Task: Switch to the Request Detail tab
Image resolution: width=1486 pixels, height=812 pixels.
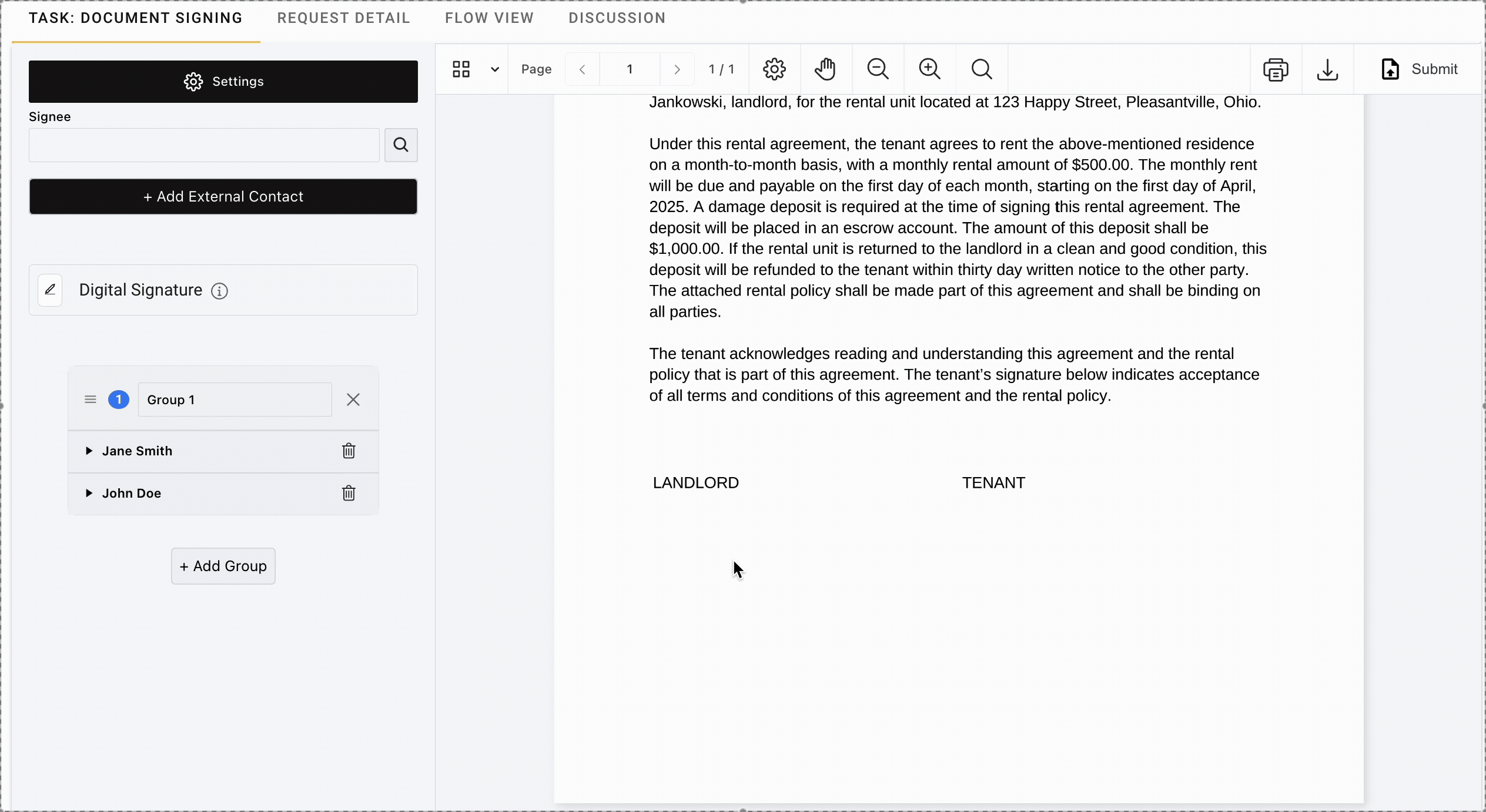Action: point(343,18)
